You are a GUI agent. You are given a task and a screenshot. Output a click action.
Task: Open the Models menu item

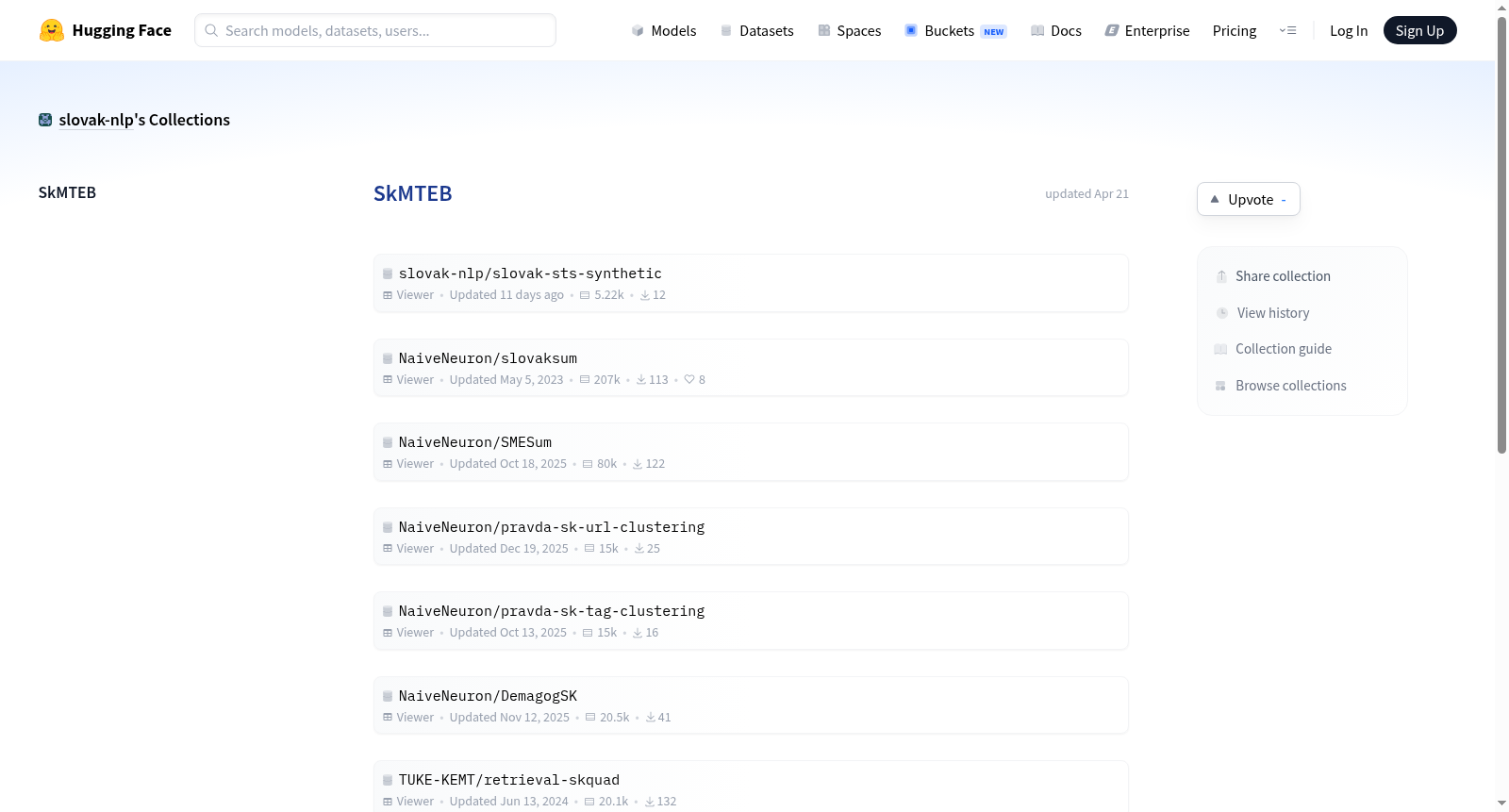tap(664, 30)
